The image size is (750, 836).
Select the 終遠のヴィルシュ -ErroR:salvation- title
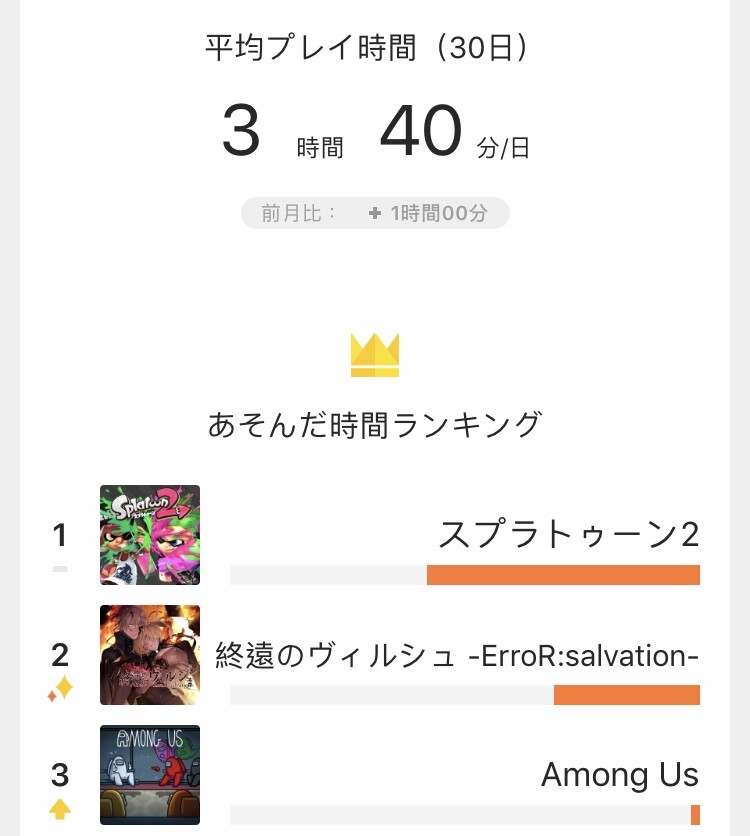point(457,655)
